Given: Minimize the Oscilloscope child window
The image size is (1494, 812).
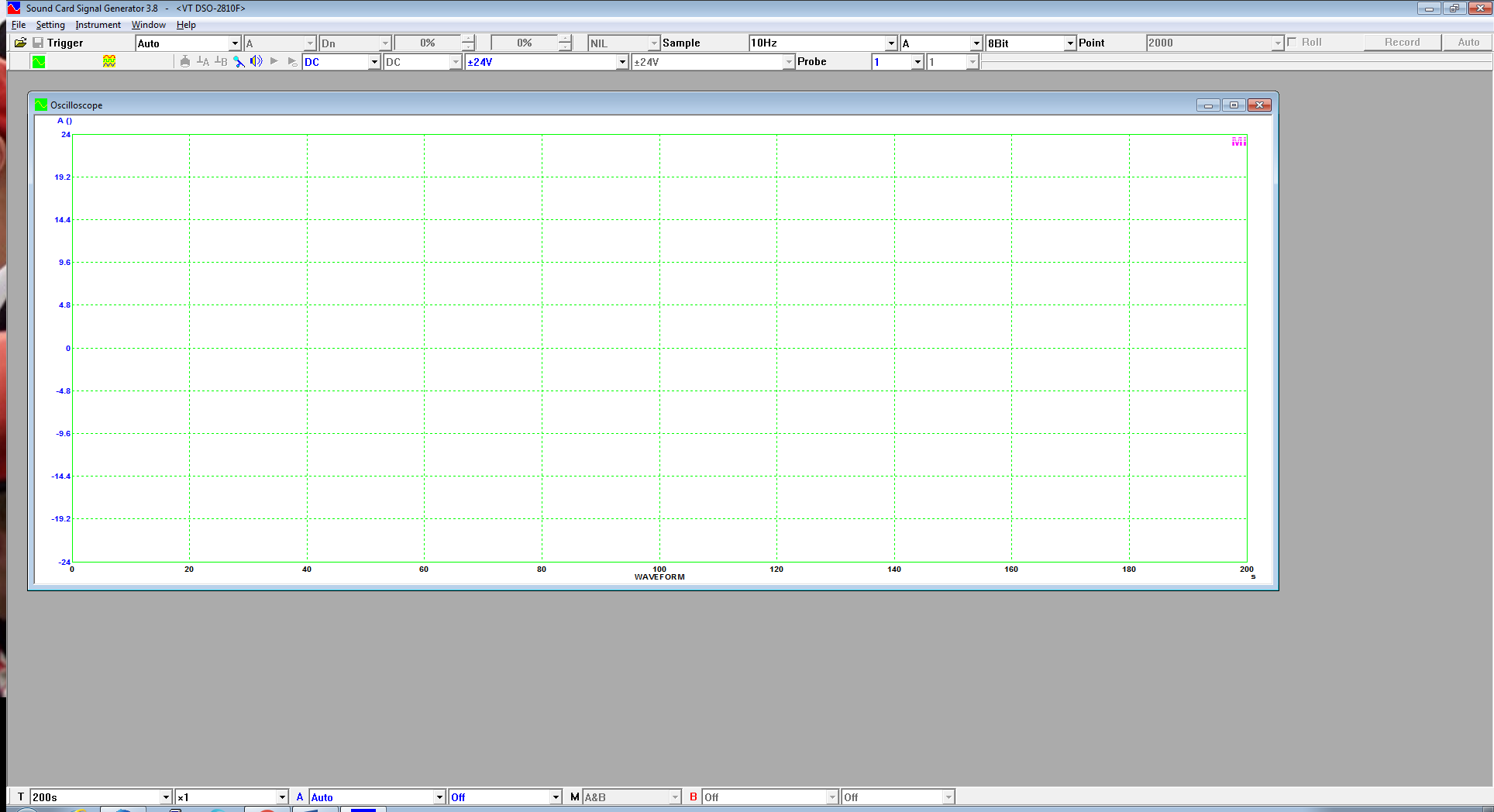Looking at the screenshot, I should (1208, 105).
